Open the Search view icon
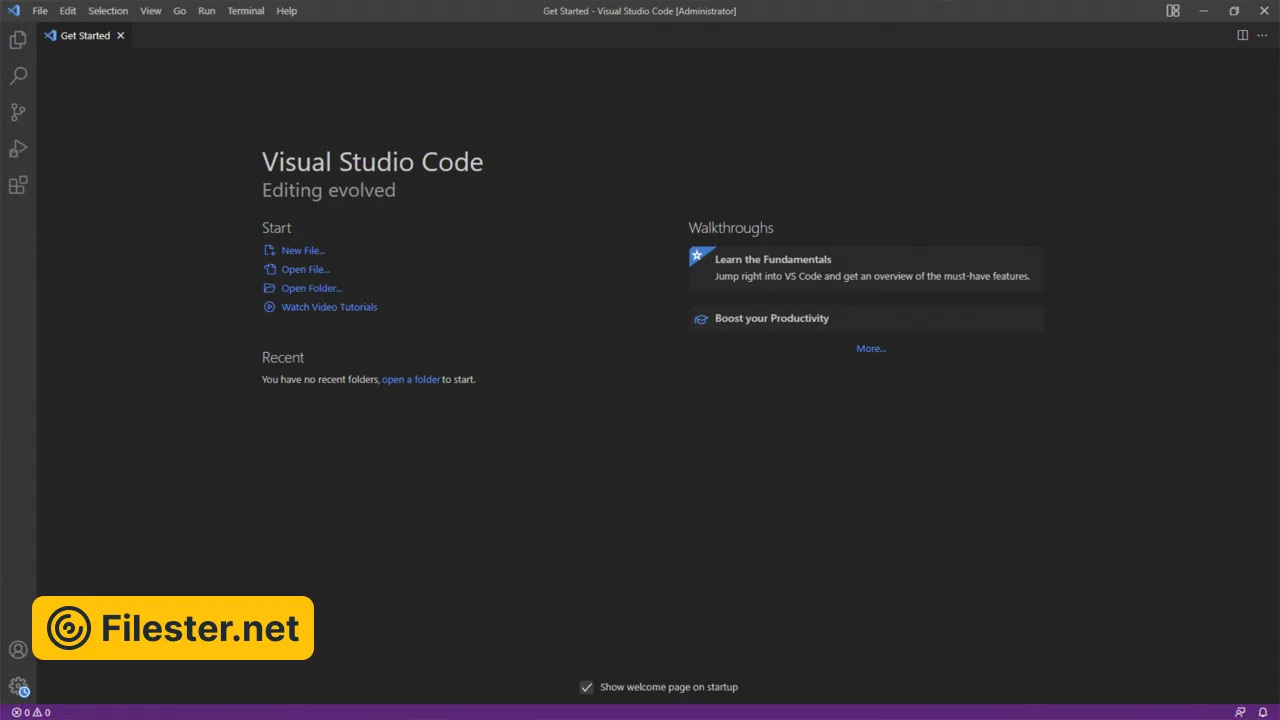This screenshot has width=1280, height=720. [x=18, y=76]
